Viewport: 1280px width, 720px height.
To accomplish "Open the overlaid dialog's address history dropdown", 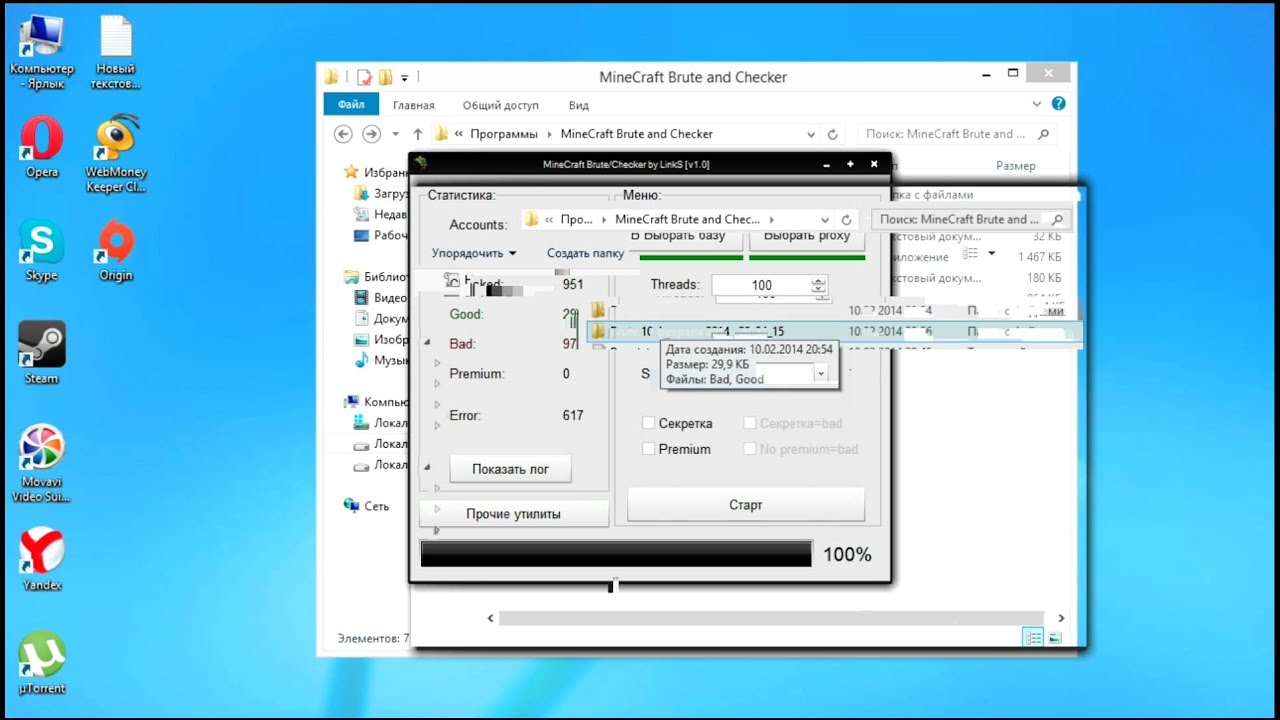I will click(x=825, y=220).
